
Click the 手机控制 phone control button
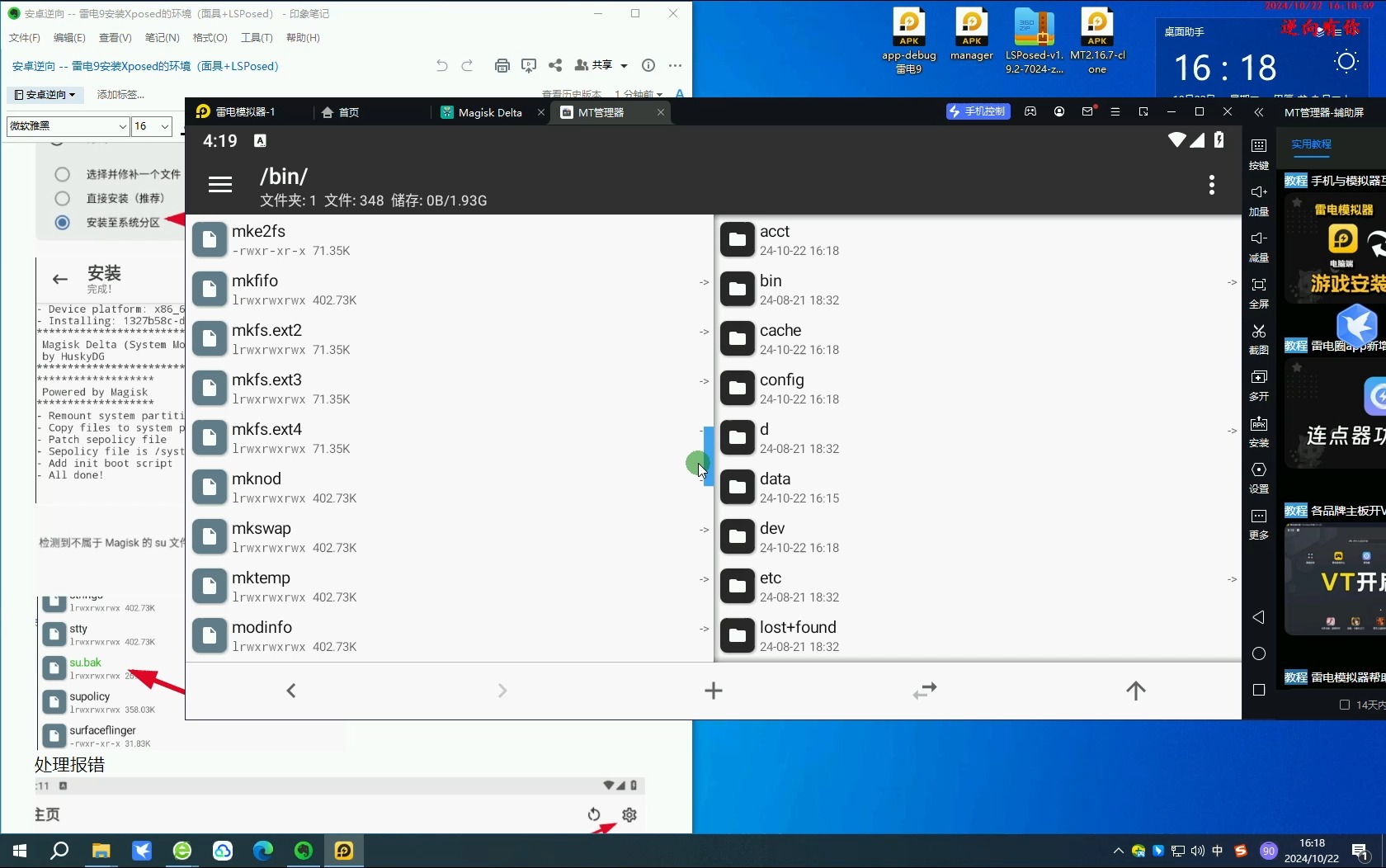click(978, 111)
